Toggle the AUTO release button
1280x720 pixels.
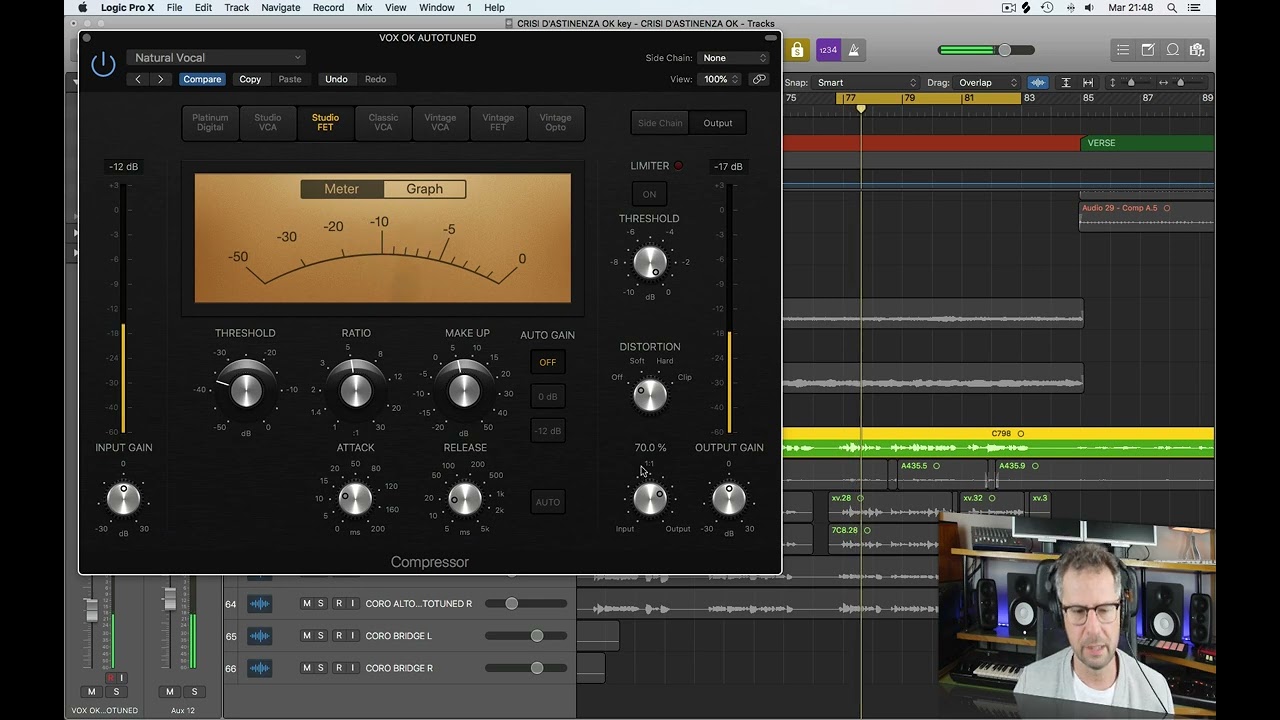pyautogui.click(x=547, y=502)
